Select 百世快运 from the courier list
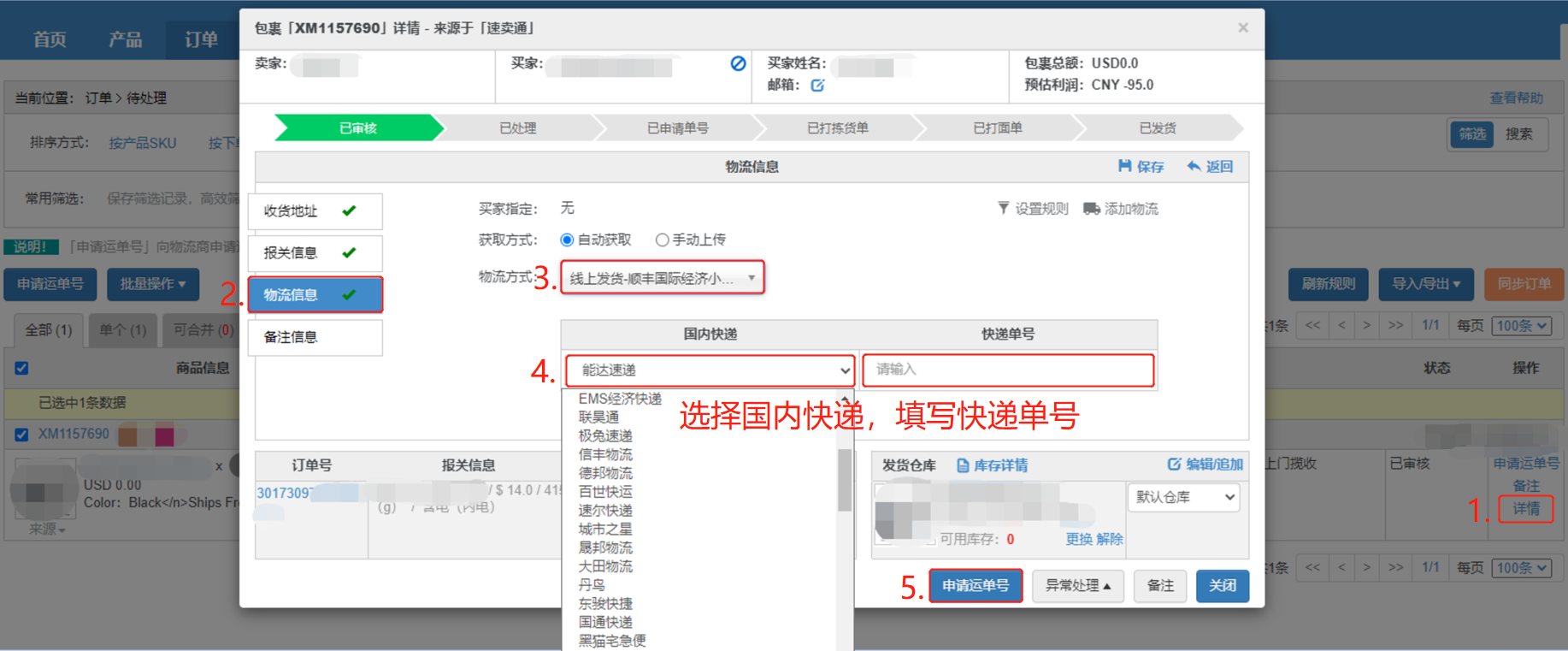Image resolution: width=1568 pixels, height=651 pixels. [x=605, y=492]
